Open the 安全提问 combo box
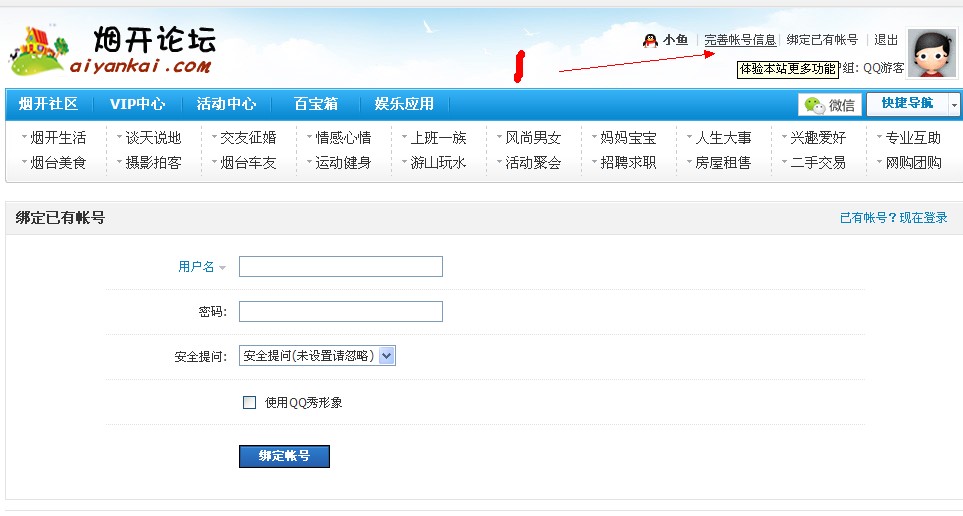The image size is (963, 516). tap(317, 356)
